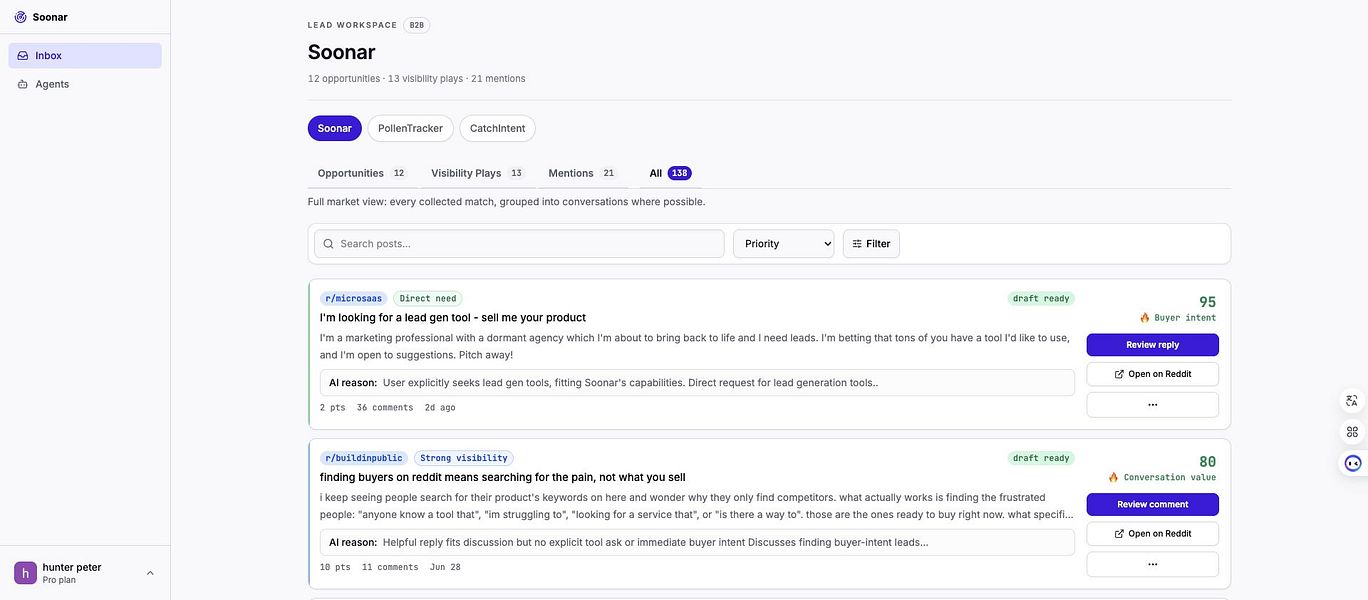Viewport: 1368px width, 600px height.
Task: Select the Soonar workspace pill
Action: [335, 128]
